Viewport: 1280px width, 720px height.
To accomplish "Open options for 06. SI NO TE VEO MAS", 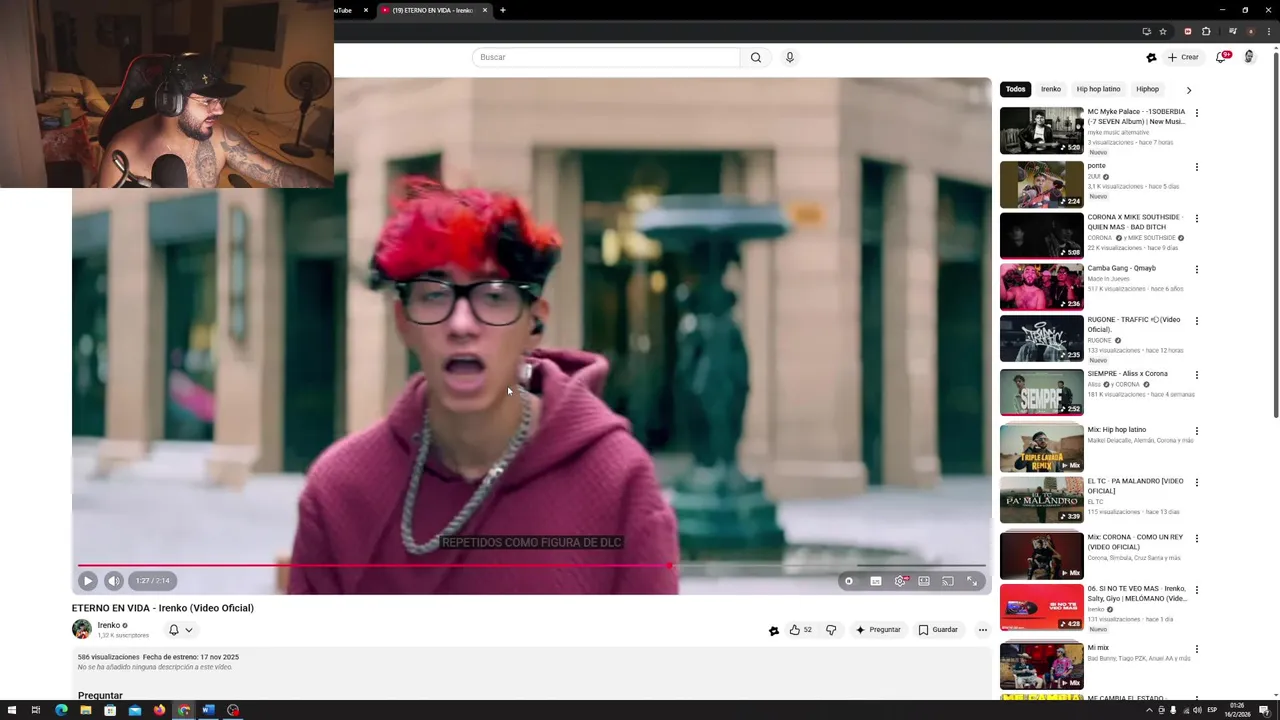I will 1197,590.
